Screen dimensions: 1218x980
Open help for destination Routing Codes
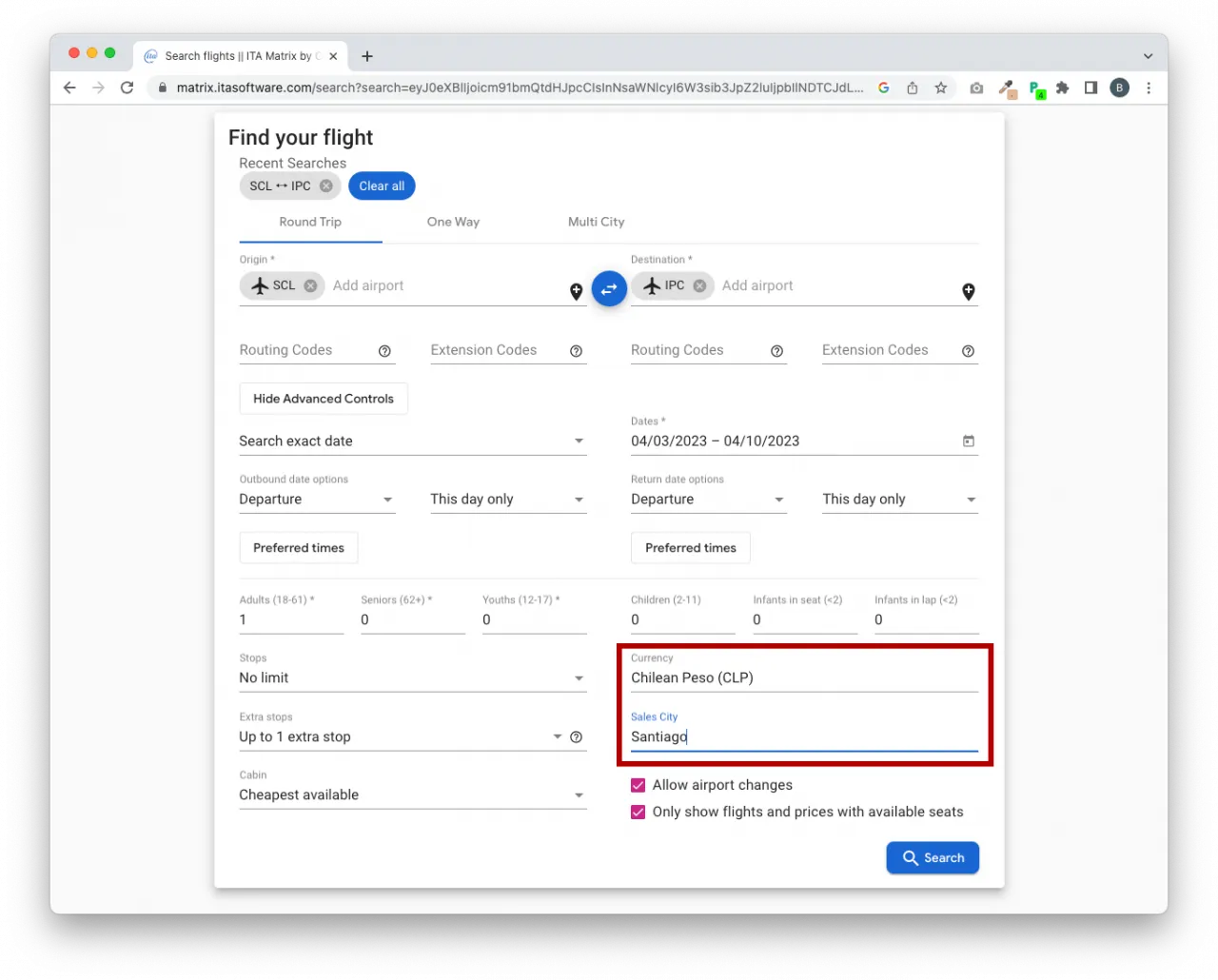776,351
